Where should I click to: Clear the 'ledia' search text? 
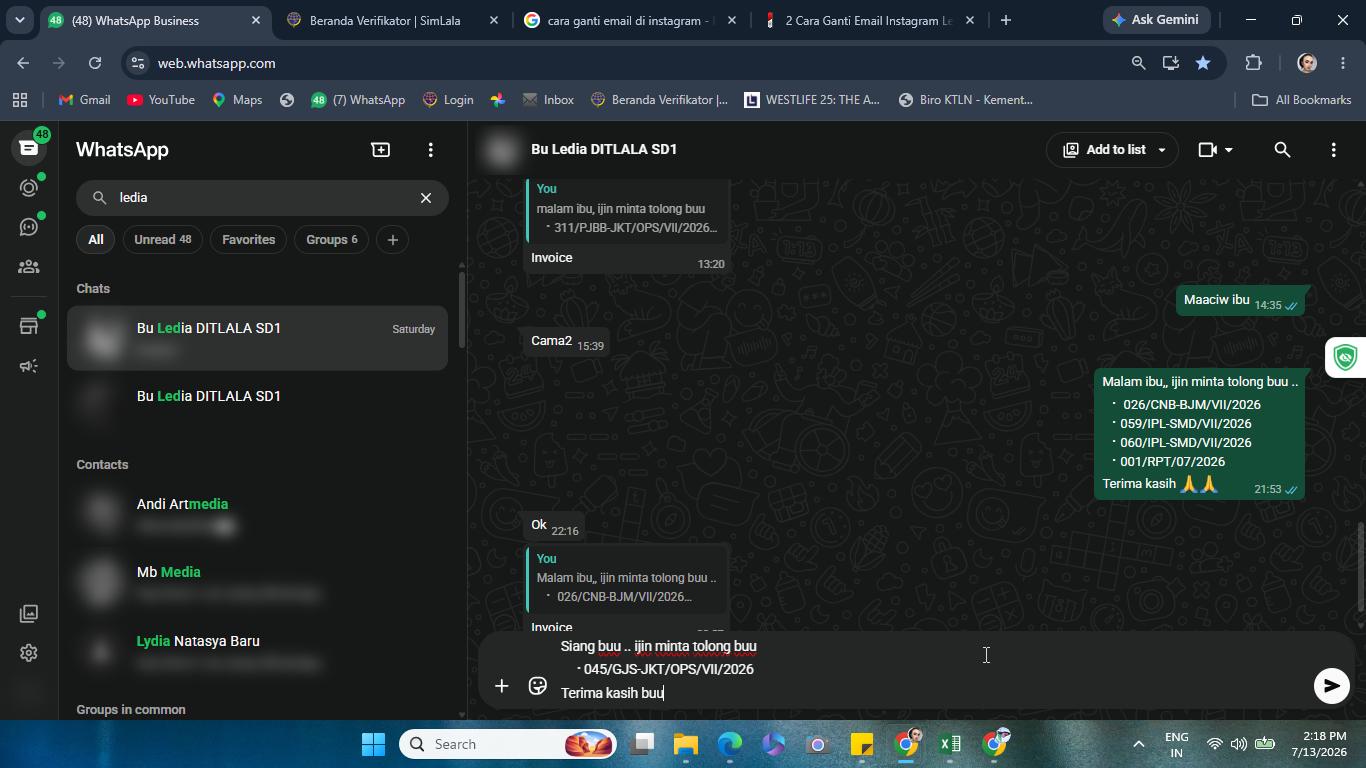point(426,198)
